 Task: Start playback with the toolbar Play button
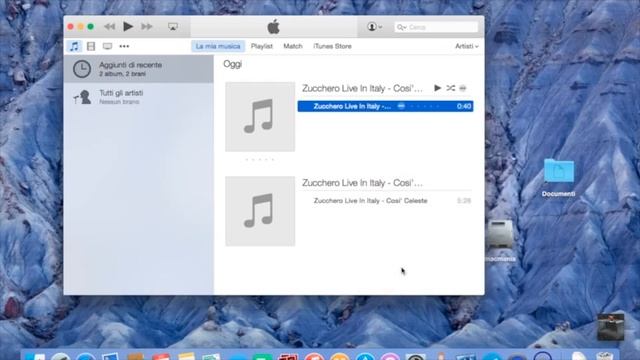click(x=128, y=27)
